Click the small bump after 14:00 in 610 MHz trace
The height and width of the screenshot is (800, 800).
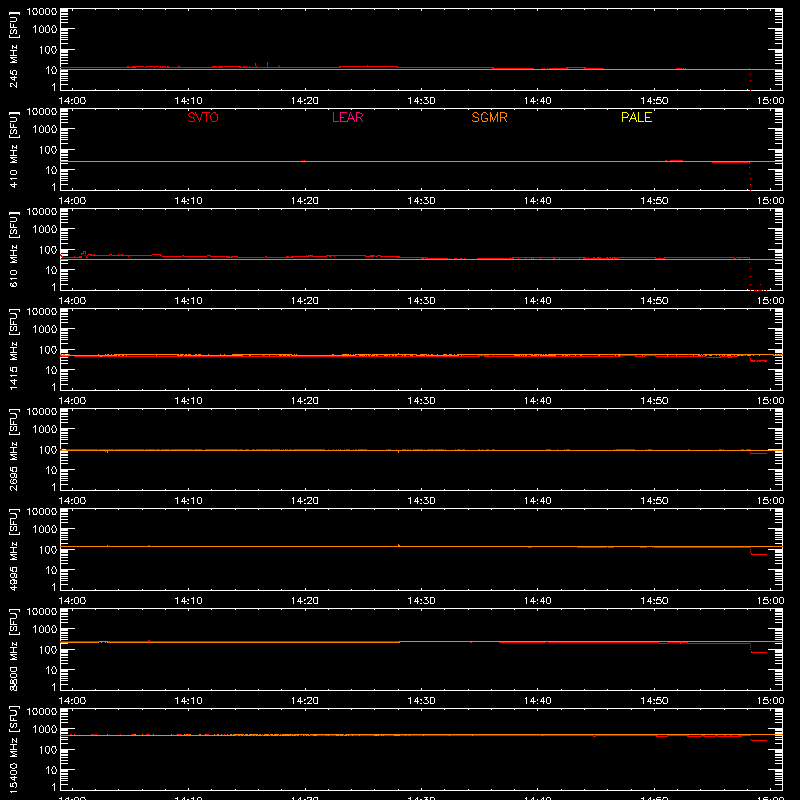point(84,253)
